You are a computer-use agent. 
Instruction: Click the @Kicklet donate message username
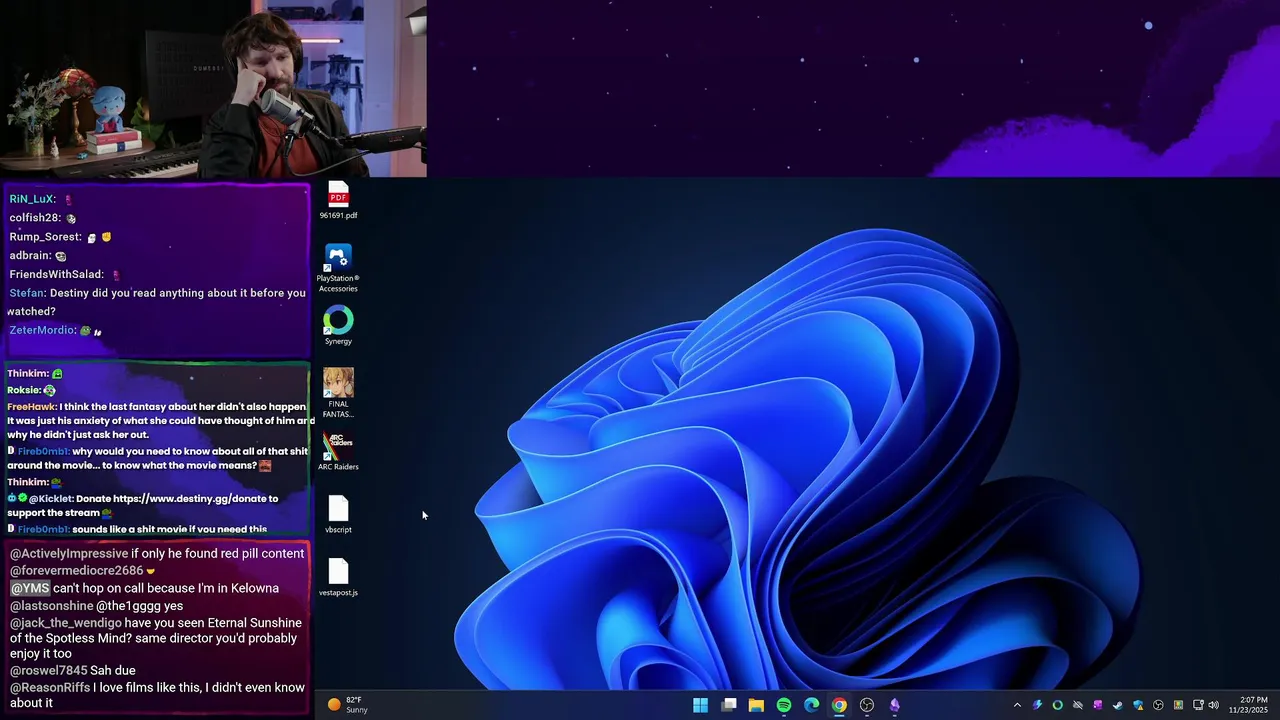coord(50,498)
